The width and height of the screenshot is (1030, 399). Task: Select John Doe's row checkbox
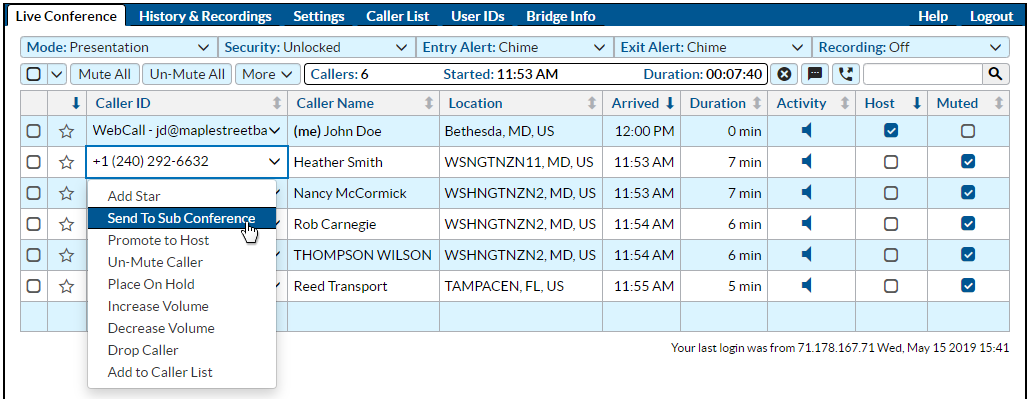[34, 131]
